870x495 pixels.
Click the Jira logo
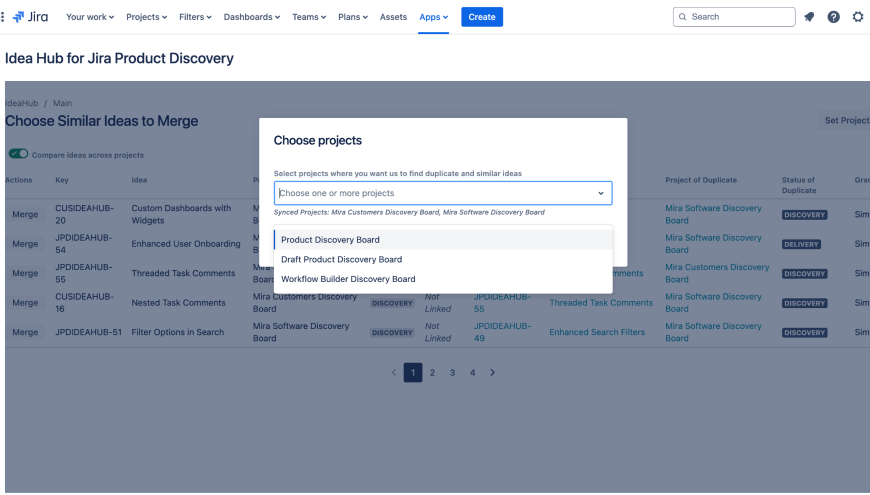[x=31, y=17]
